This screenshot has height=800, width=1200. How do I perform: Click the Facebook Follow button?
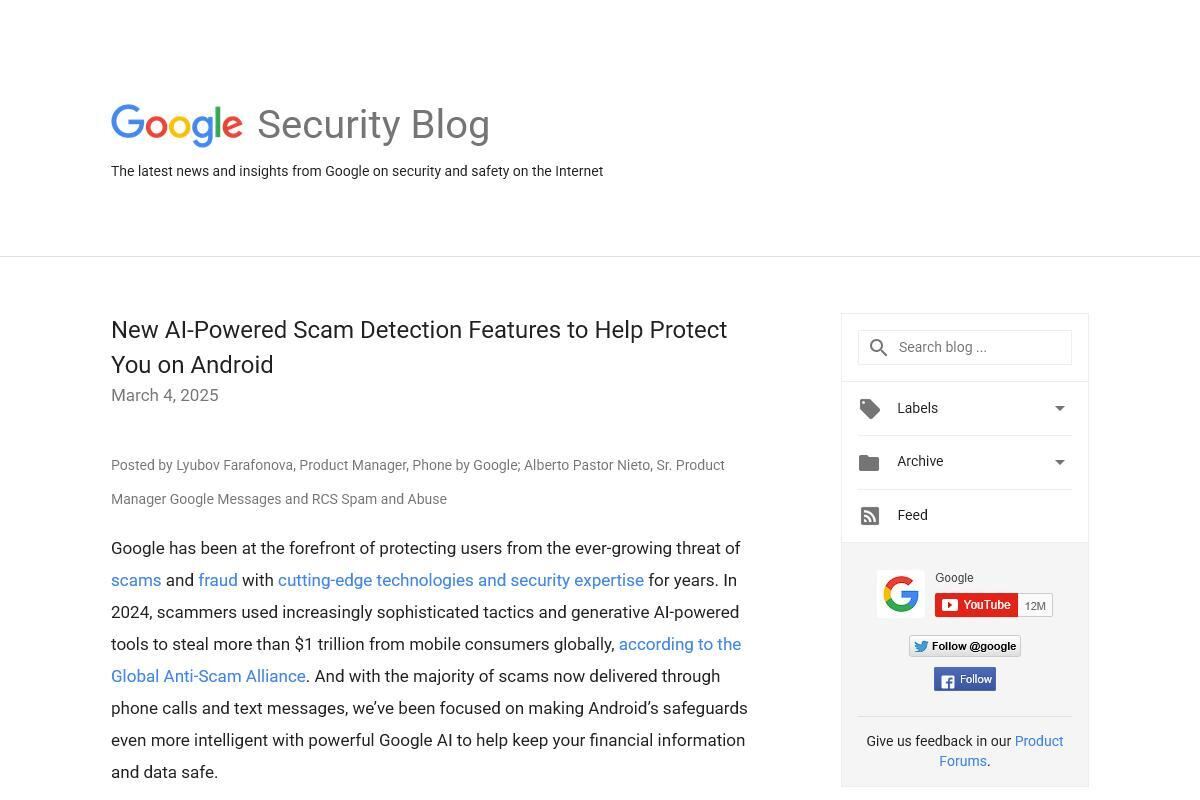(x=964, y=680)
